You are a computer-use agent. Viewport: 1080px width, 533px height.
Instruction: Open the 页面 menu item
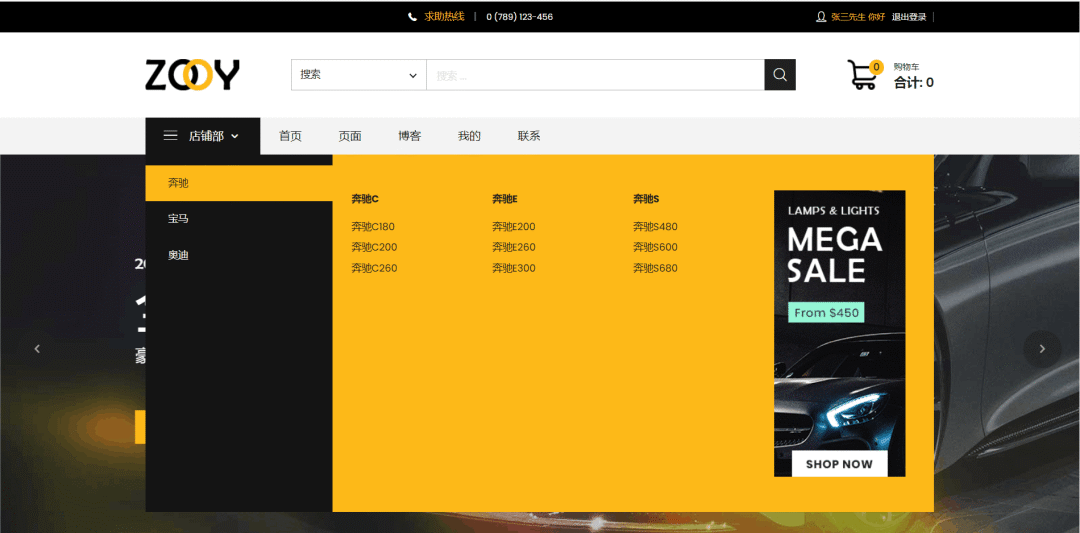(350, 136)
